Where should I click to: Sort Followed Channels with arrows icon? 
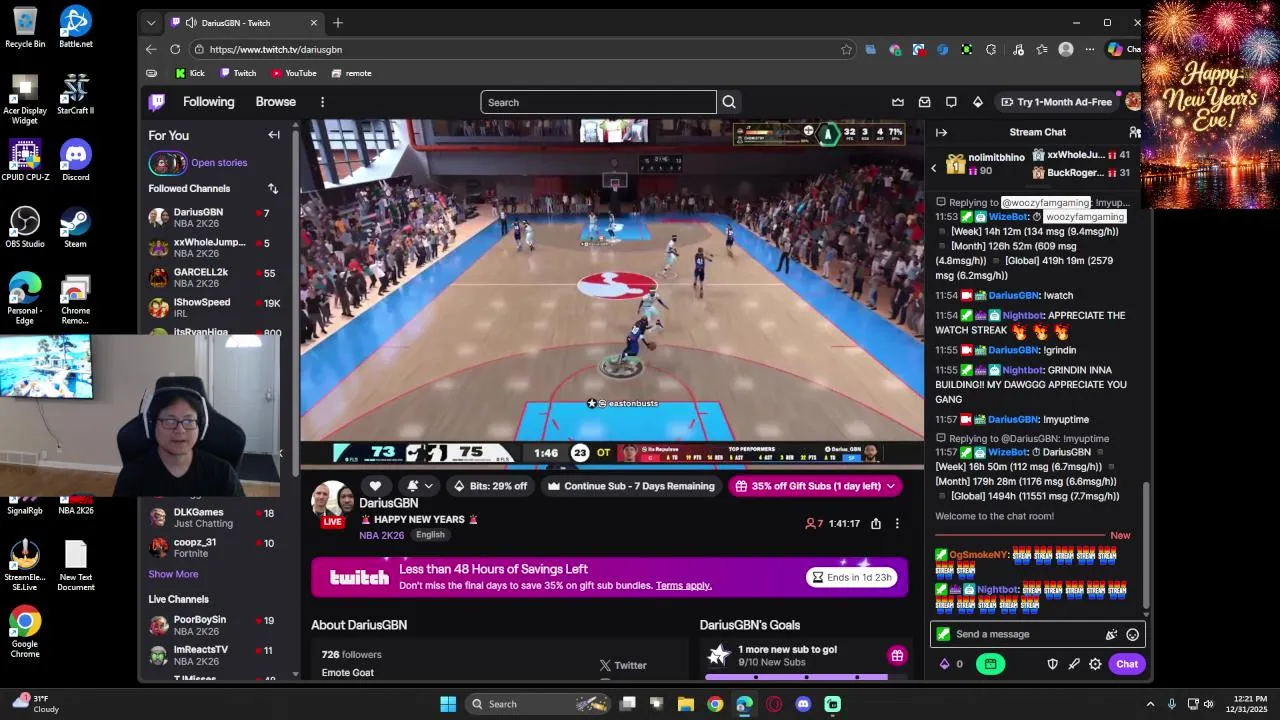(x=273, y=188)
